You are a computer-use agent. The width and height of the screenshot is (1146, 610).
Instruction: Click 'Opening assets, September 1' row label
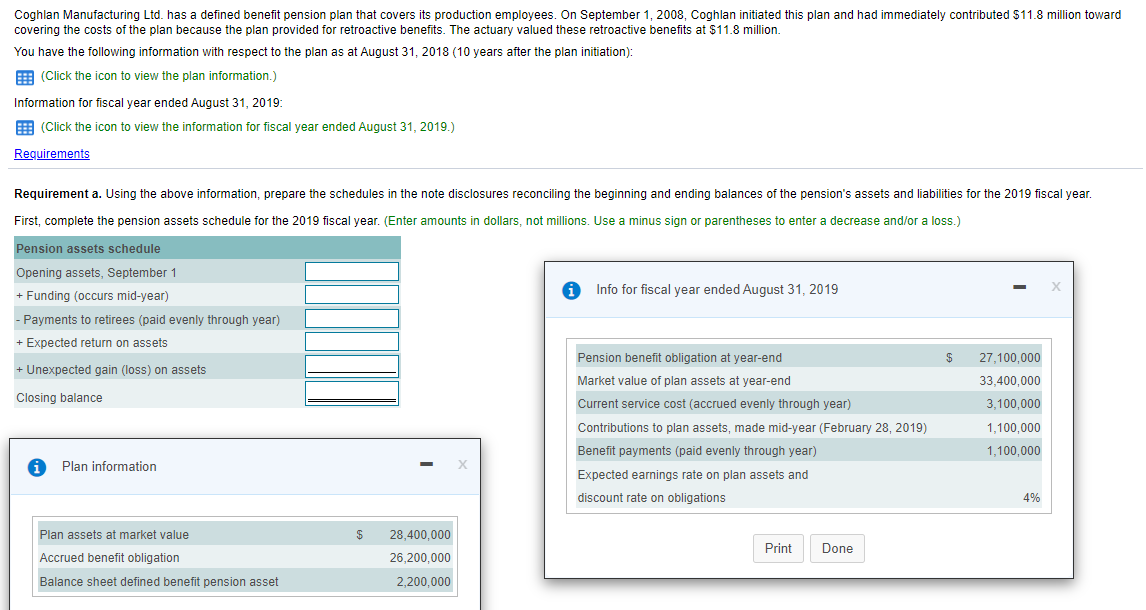click(96, 272)
